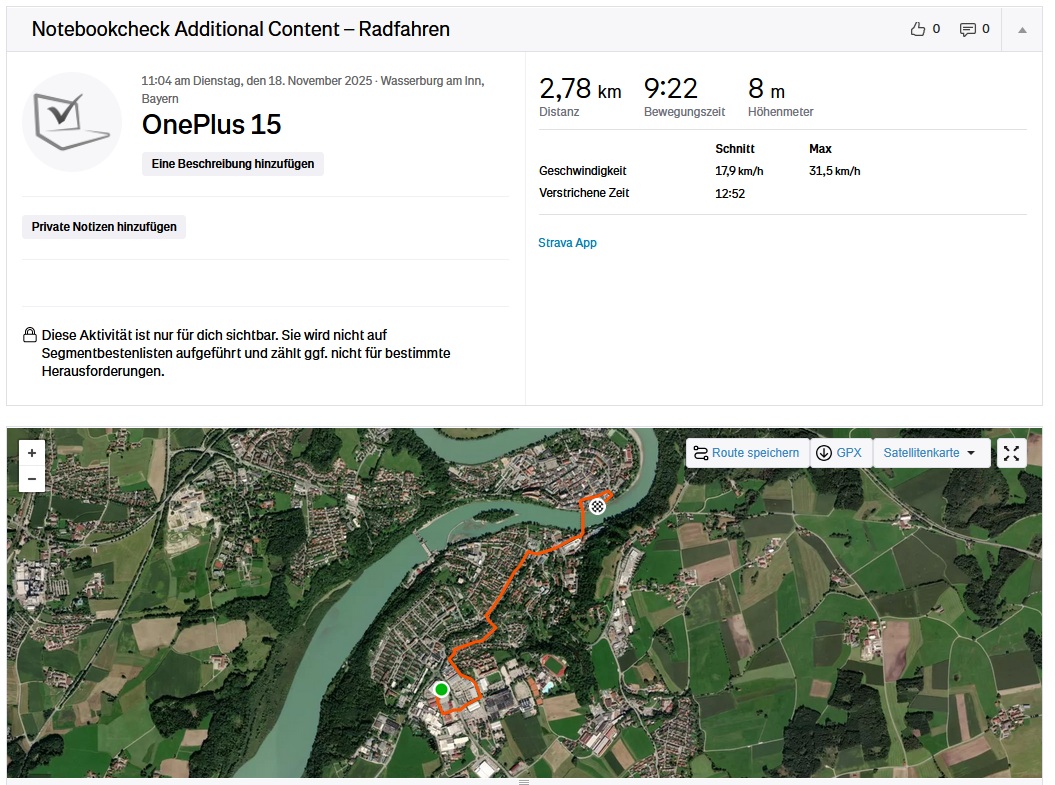The width and height of the screenshot is (1055, 785).
Task: Open comments via the speech bubble icon
Action: coord(967,29)
